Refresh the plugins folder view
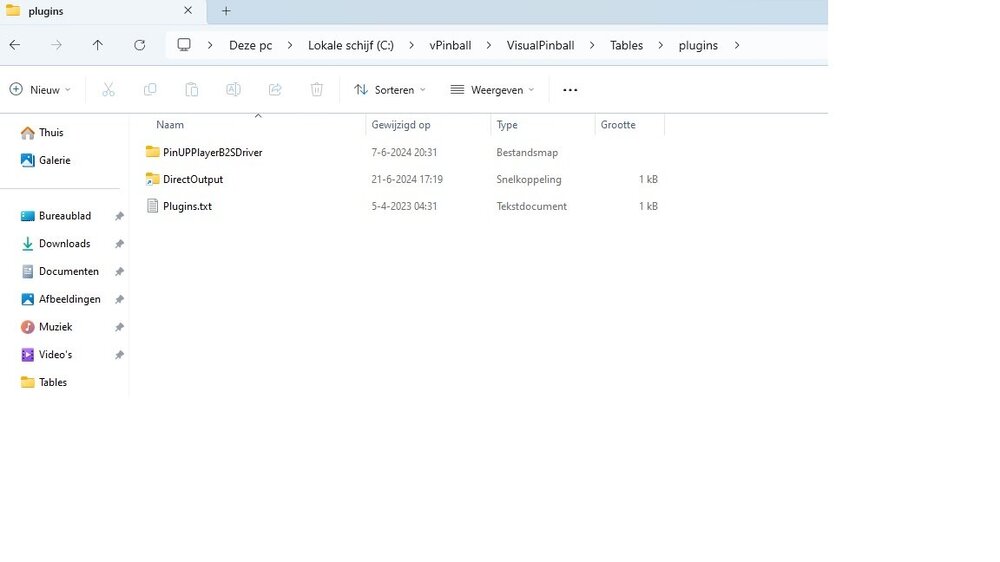This screenshot has width=1000, height=562. (x=140, y=45)
